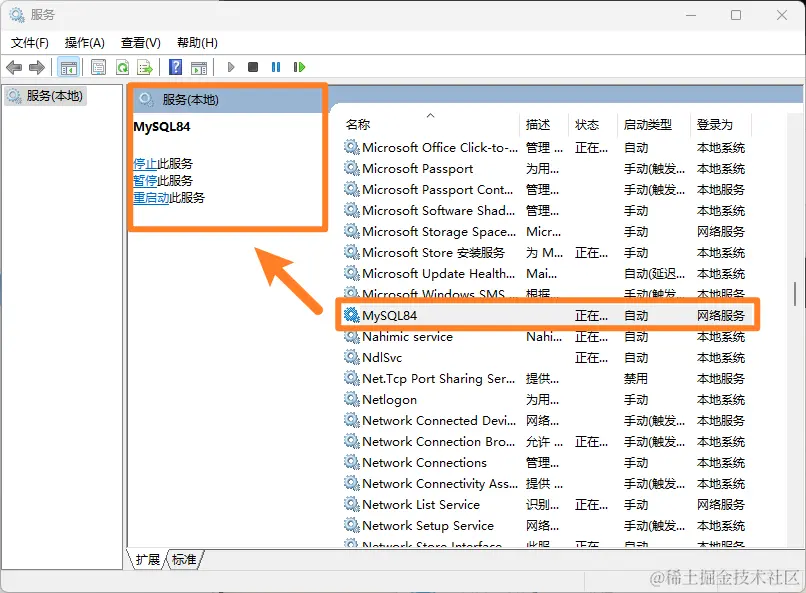Screen dimensions: 806x593
Task: Select Services (Local) in the left tree
Action: coord(46,96)
